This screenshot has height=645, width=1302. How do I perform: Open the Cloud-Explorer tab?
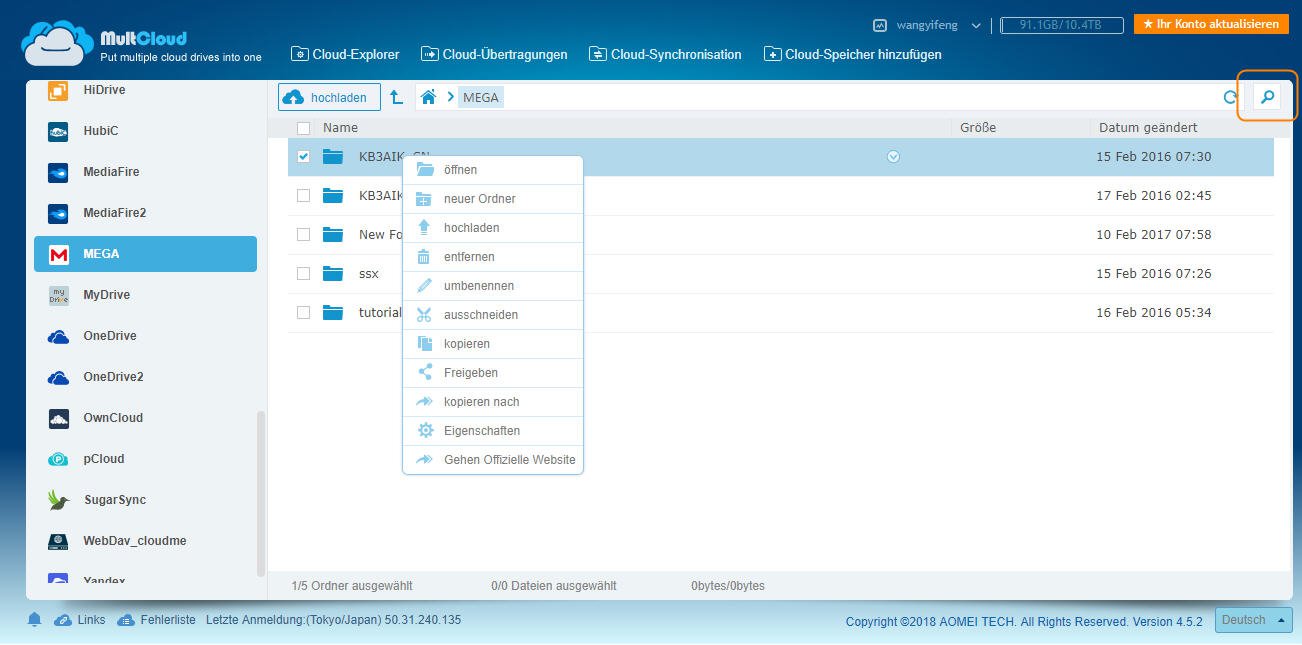344,54
